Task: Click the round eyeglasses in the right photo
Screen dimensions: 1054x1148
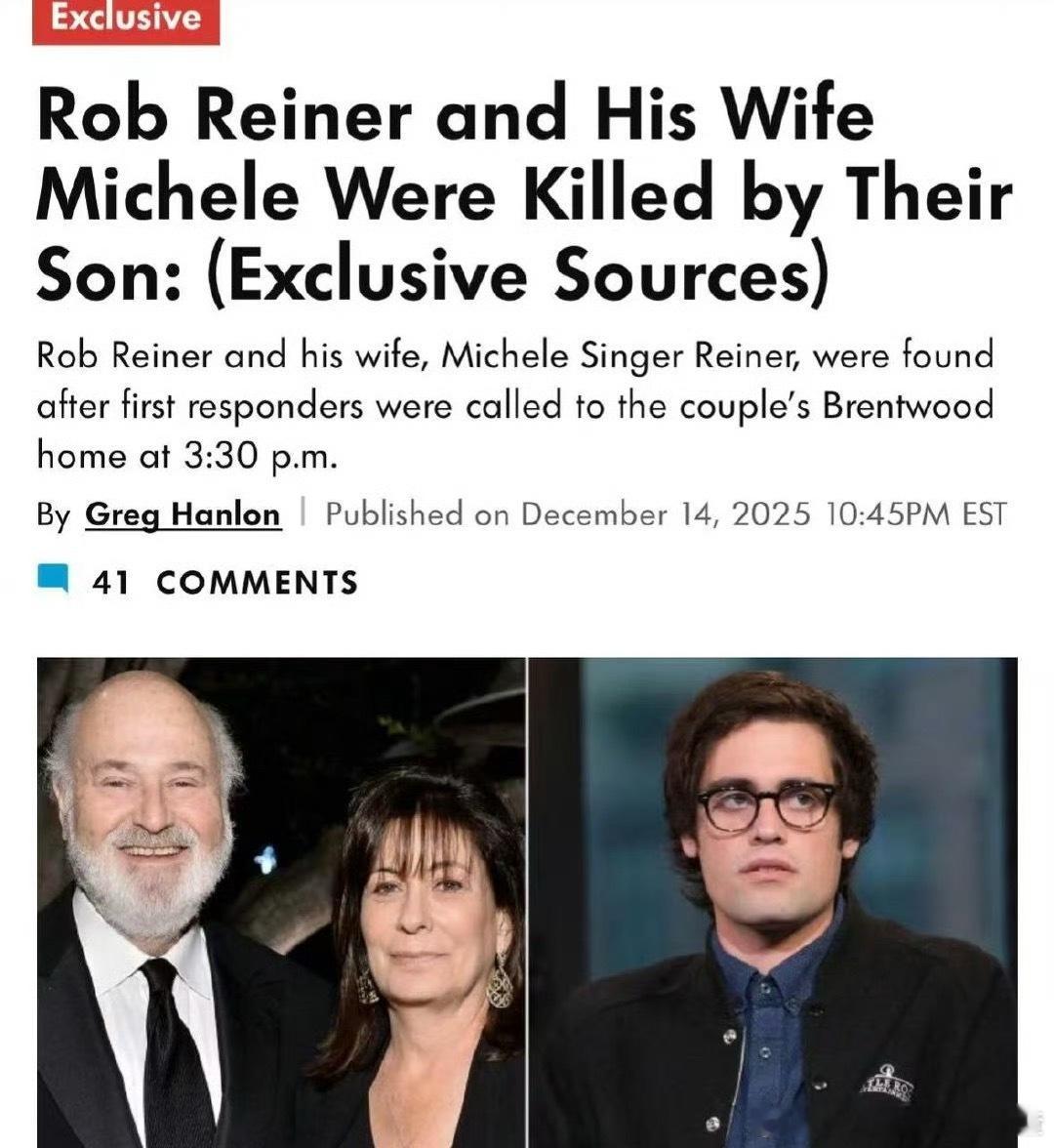Action: [x=767, y=805]
